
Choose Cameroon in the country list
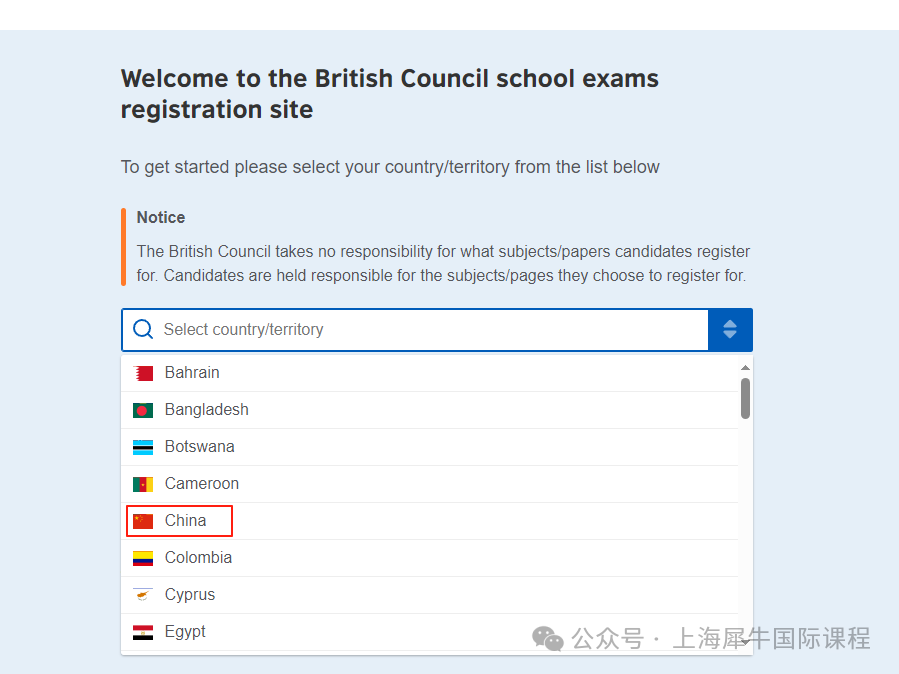click(429, 484)
